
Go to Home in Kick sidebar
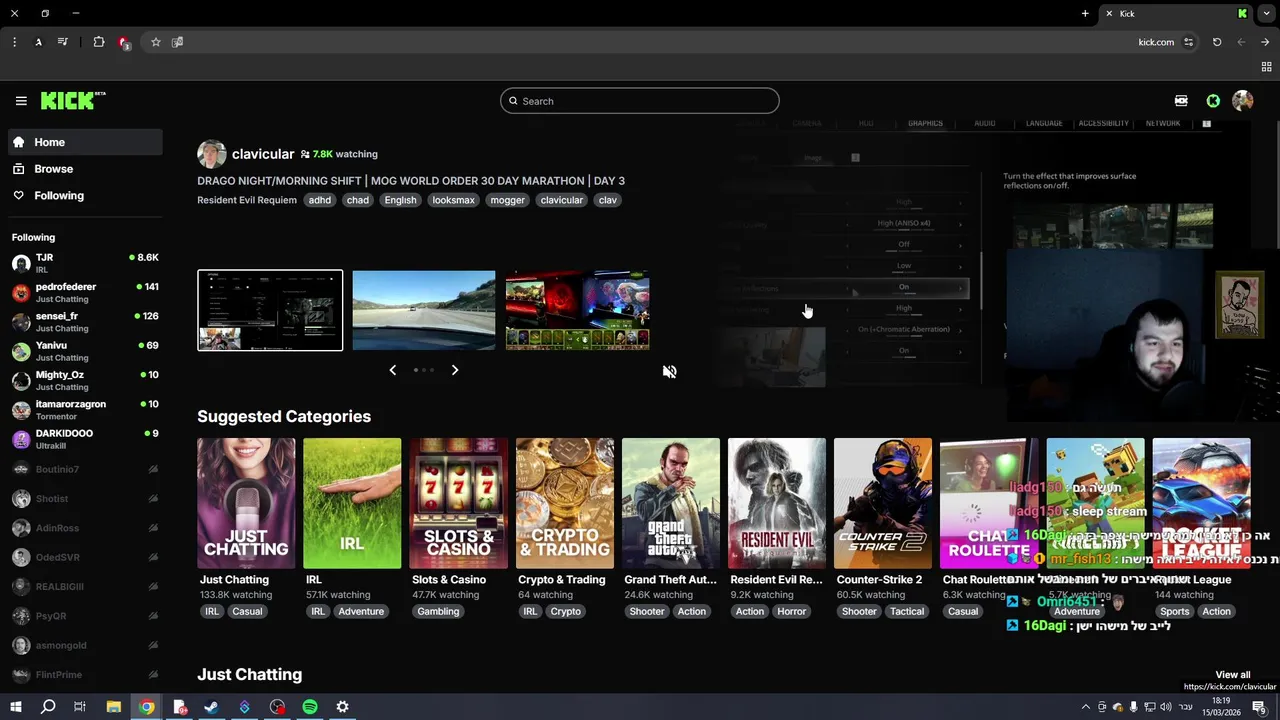coord(85,142)
